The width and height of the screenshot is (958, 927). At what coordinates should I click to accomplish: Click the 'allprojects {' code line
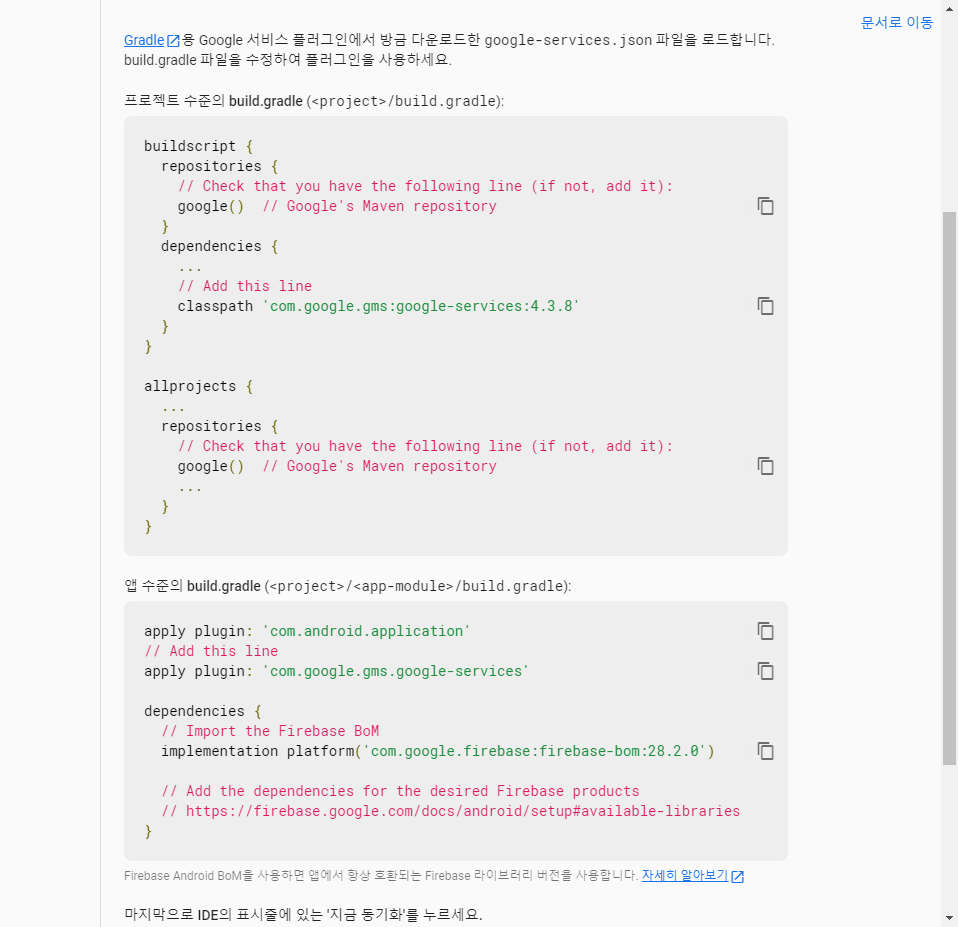point(199,386)
